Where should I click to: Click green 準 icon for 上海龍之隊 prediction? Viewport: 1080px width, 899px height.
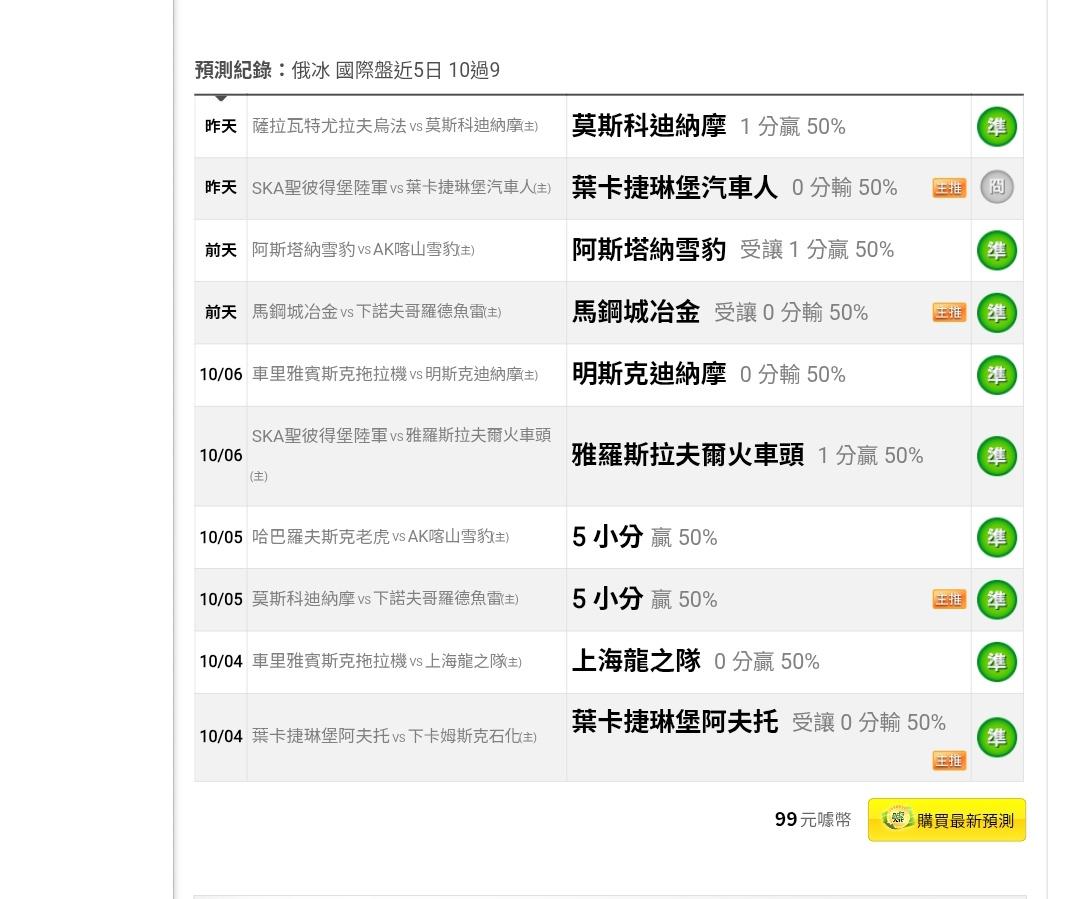[x=996, y=662]
